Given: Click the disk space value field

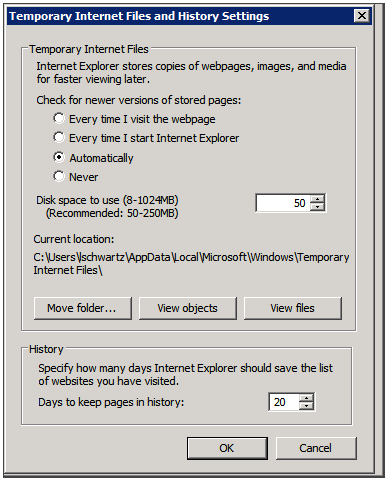Looking at the screenshot, I should [x=283, y=203].
